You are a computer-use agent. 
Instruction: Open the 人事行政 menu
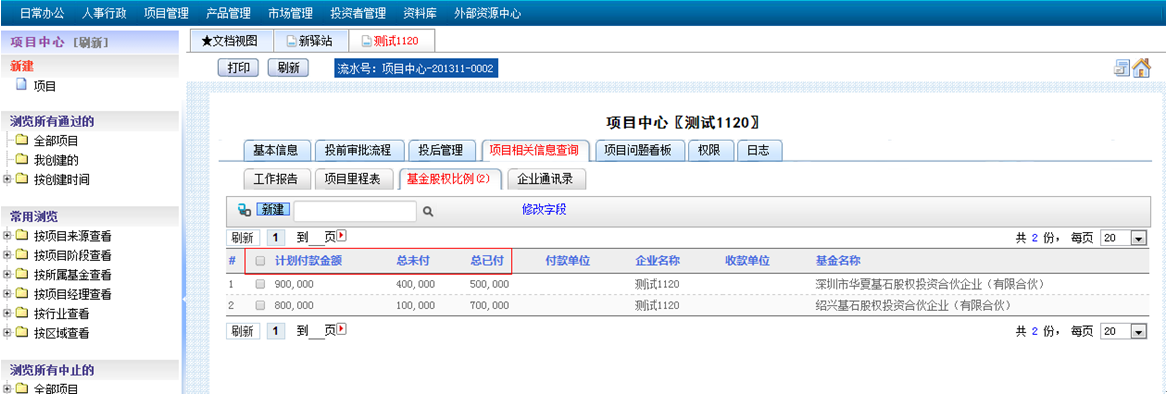click(x=104, y=13)
